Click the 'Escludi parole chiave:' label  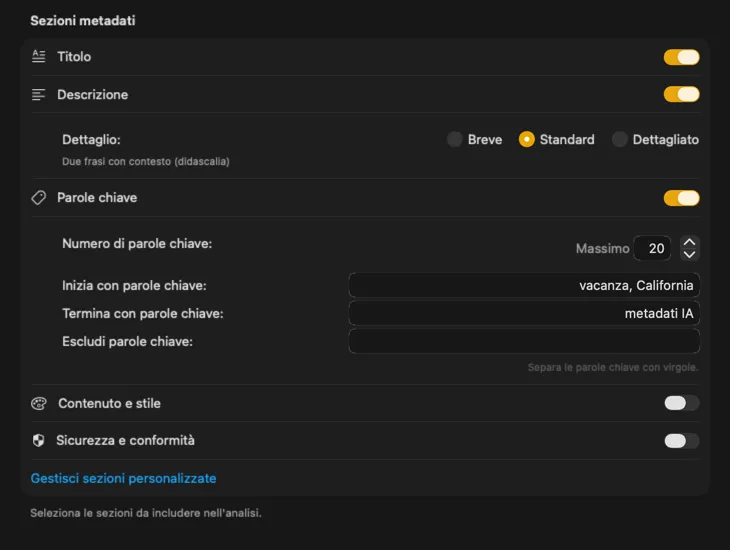pyautogui.click(x=128, y=341)
